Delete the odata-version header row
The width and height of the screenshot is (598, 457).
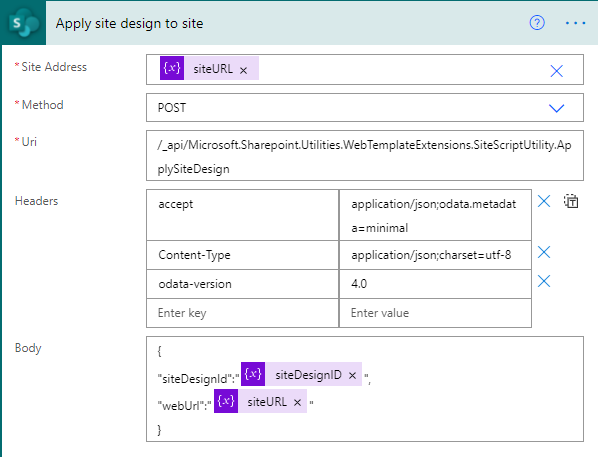(x=544, y=281)
